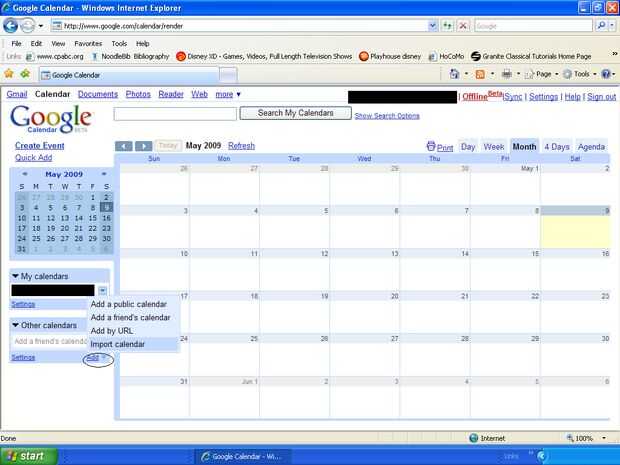
Task: Collapse the My calendars section
Action: pyautogui.click(x=15, y=276)
